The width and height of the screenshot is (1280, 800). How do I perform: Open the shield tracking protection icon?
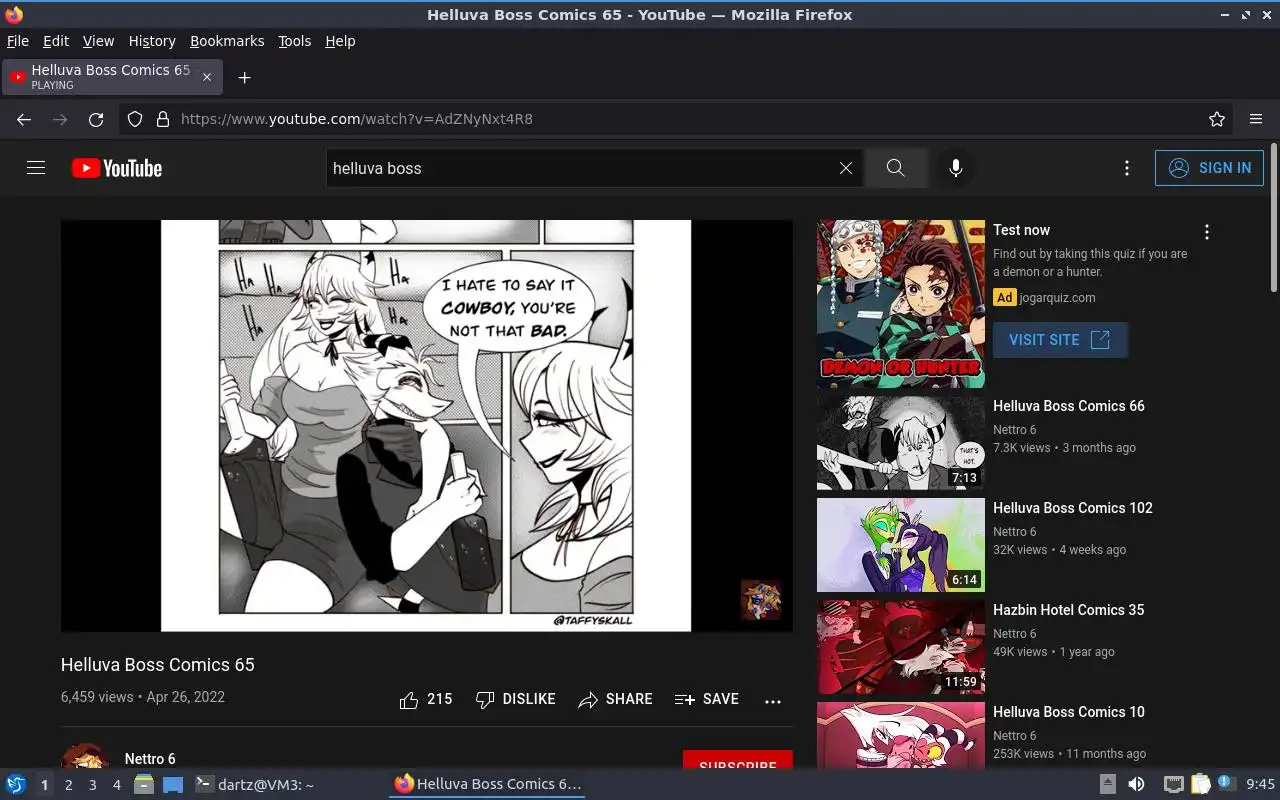(135, 119)
